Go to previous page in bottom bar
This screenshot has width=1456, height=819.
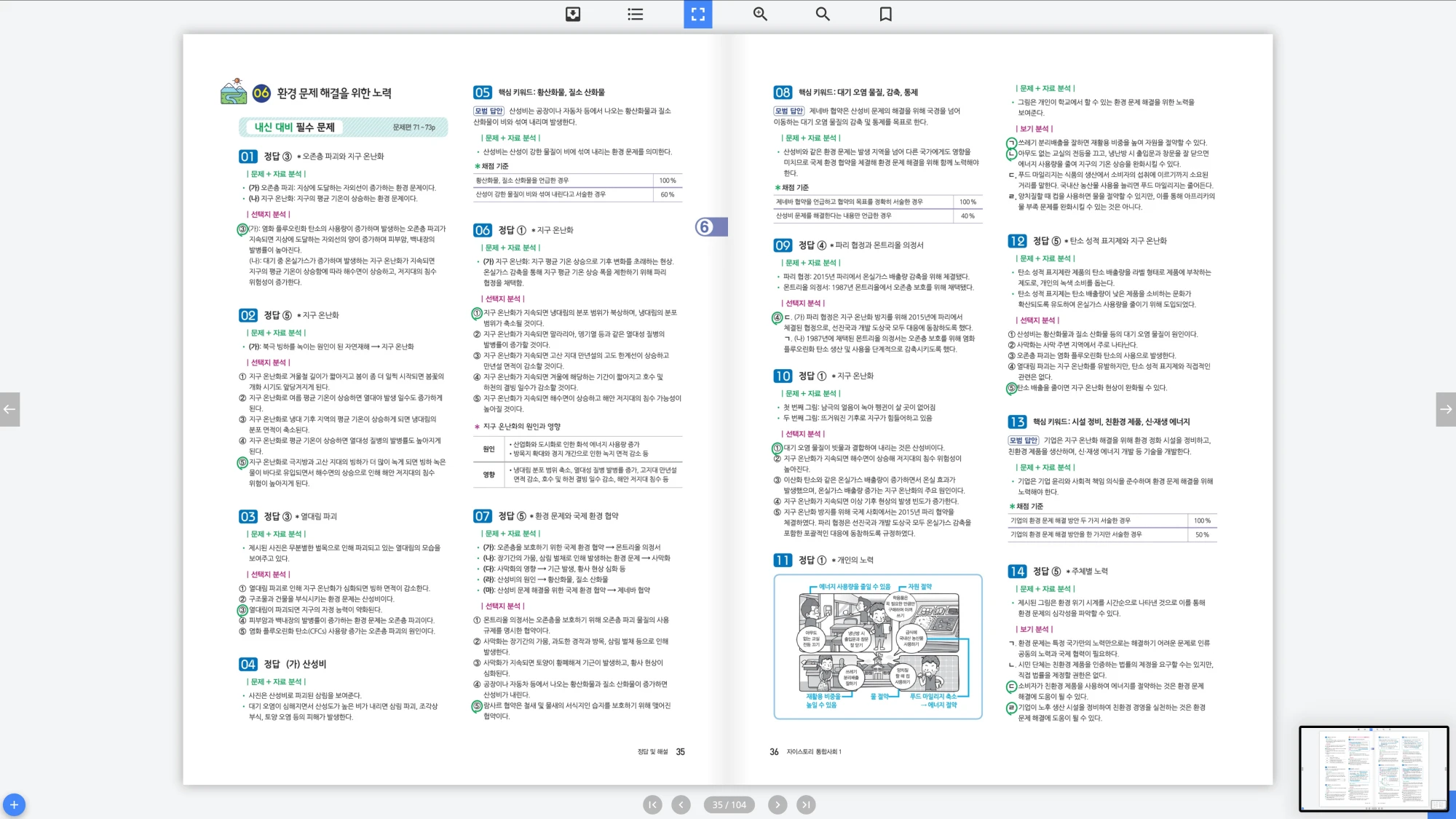pos(681,804)
